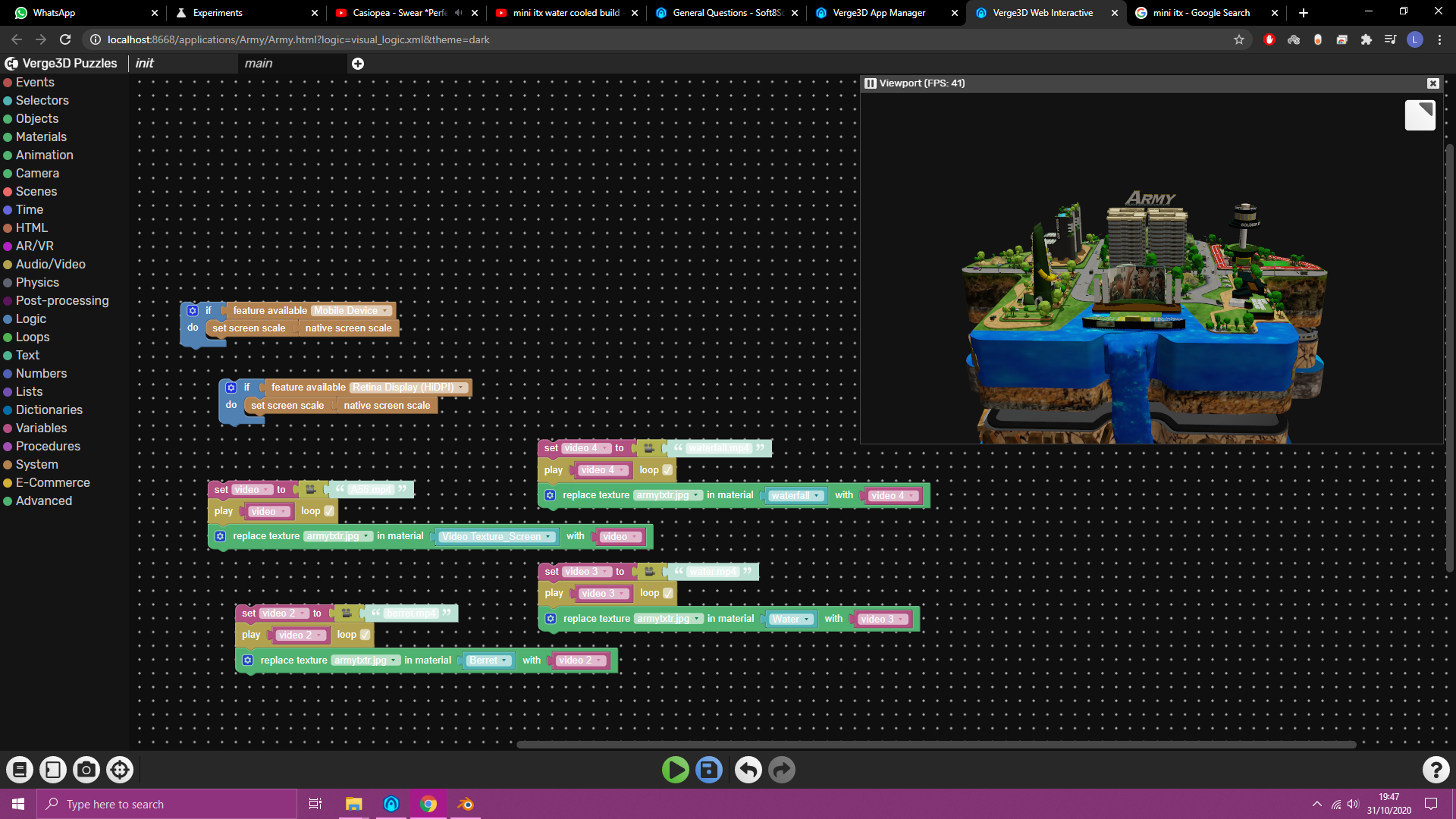Click video camera icon in waterfall.mp4 block
Image resolution: width=1456 pixels, height=819 pixels.
point(649,448)
